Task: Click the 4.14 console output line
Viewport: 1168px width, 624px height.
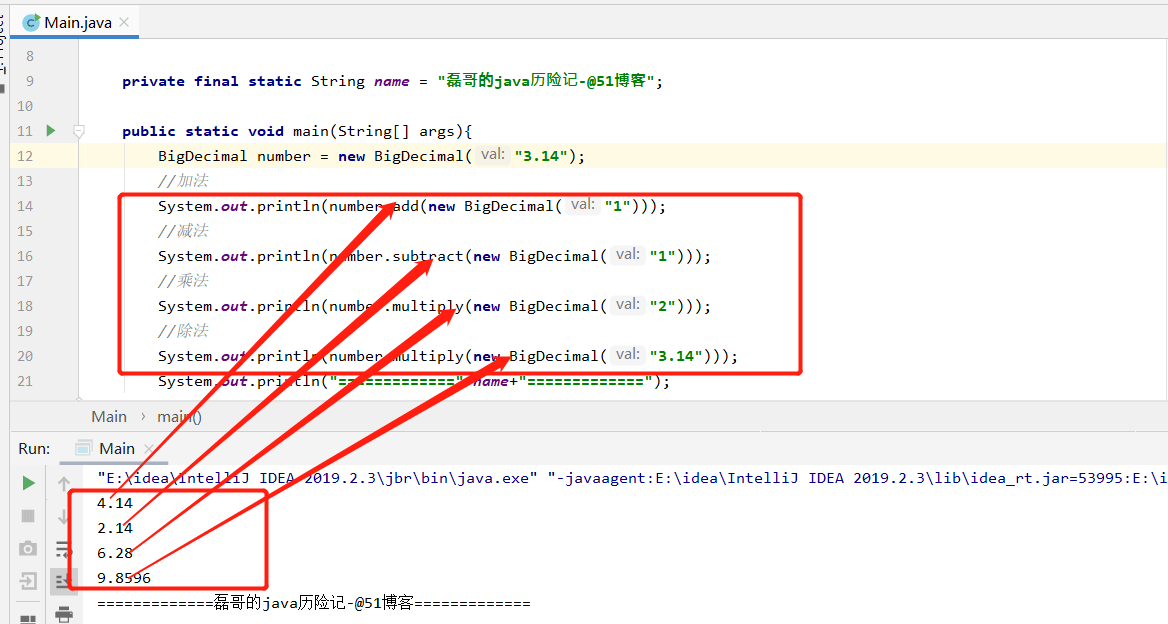Action: [115, 503]
